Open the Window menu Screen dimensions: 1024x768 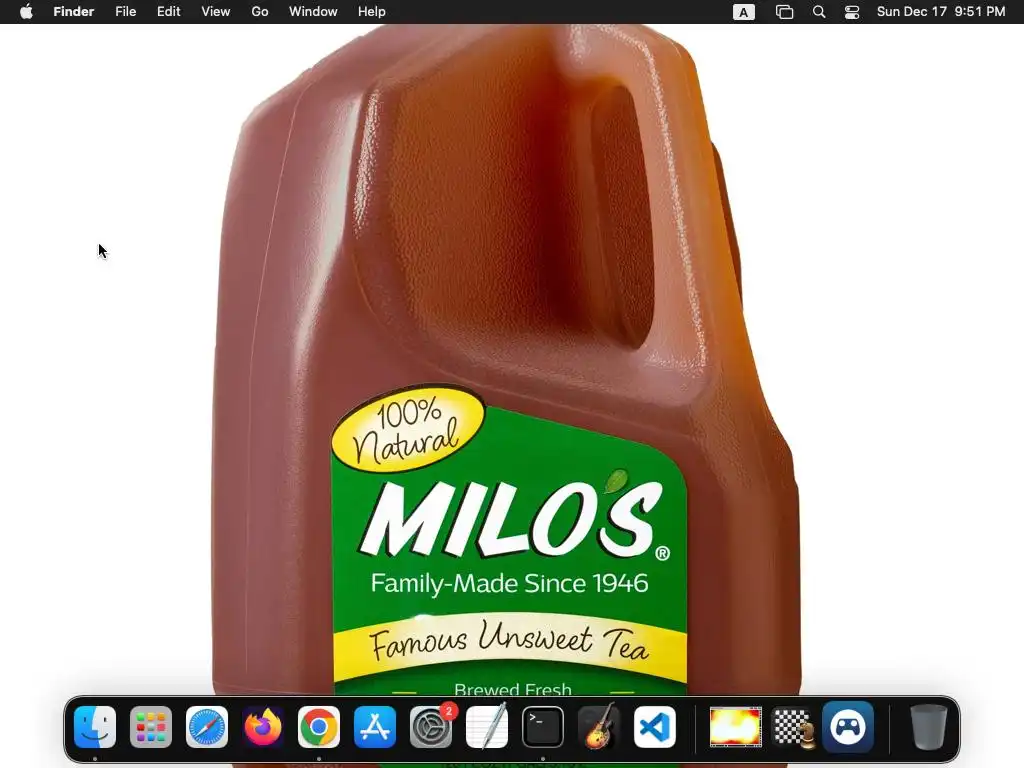(313, 12)
